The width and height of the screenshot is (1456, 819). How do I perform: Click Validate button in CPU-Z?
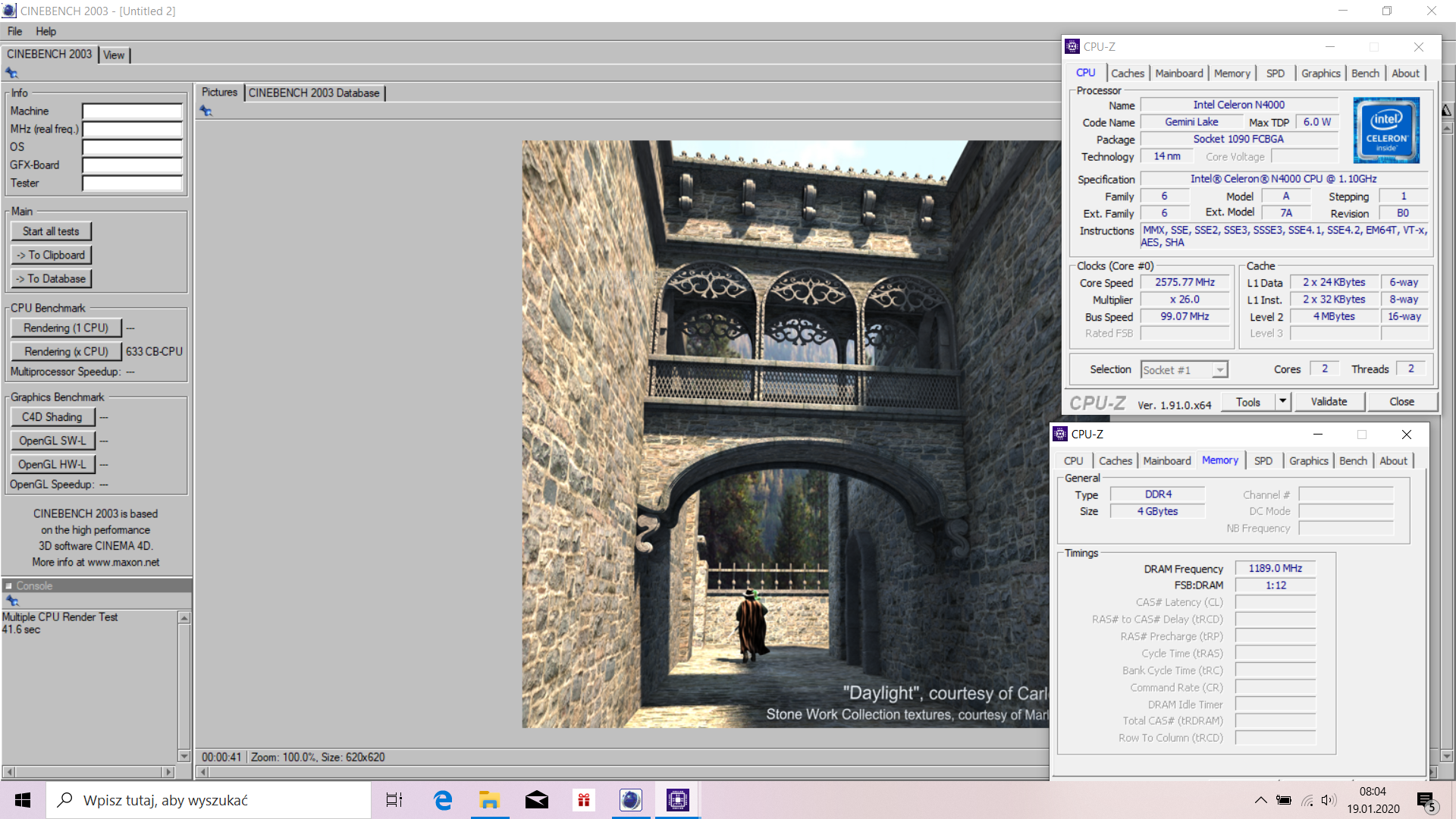tap(1329, 401)
